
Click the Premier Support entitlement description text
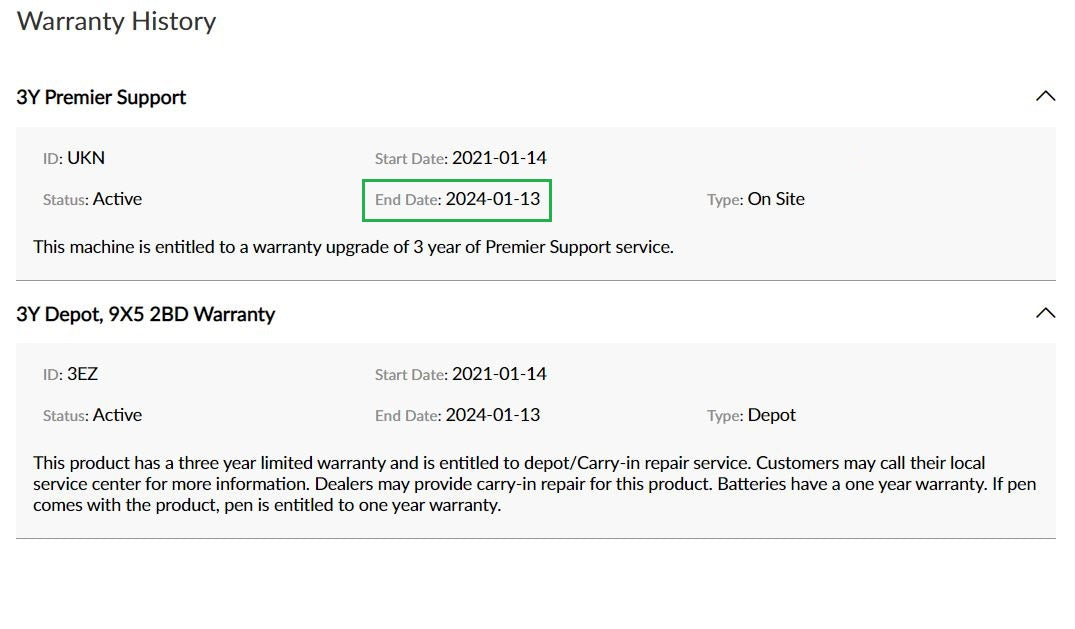tap(353, 247)
